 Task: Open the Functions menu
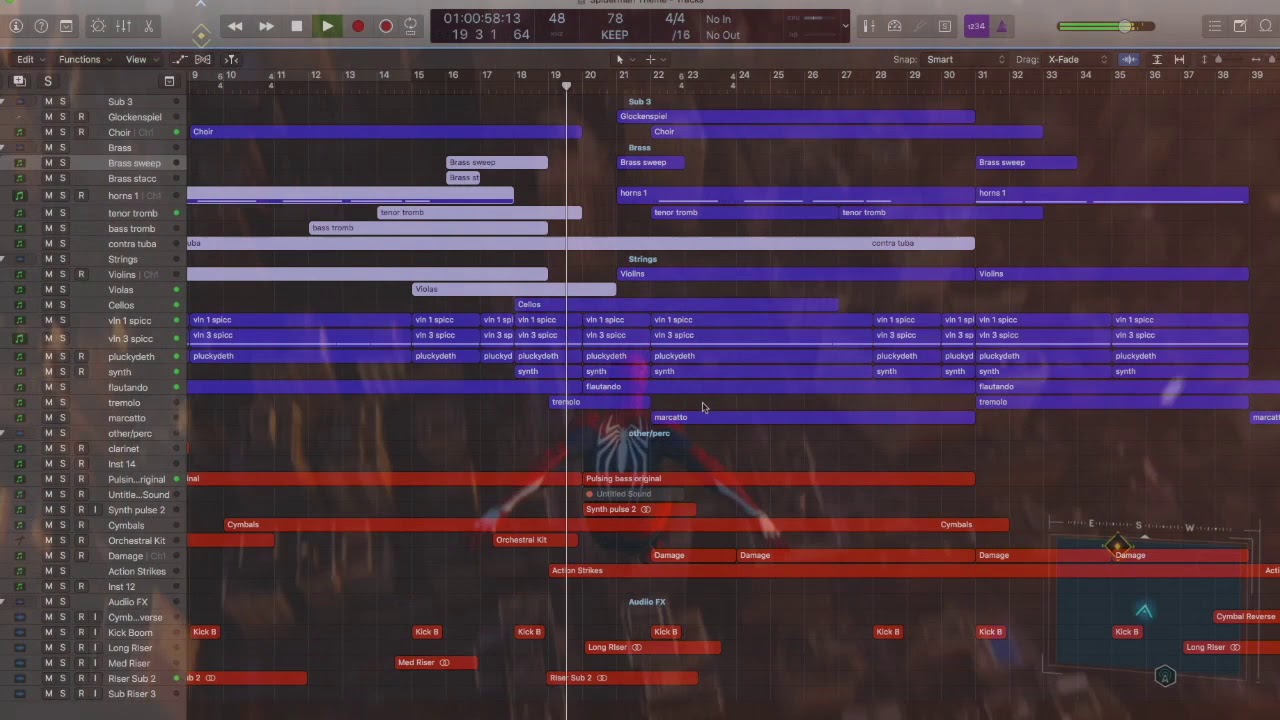(x=84, y=59)
